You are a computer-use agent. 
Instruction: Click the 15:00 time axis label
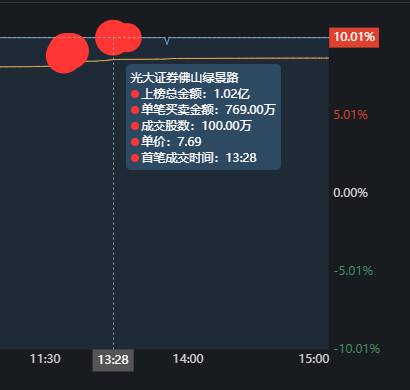coord(314,359)
